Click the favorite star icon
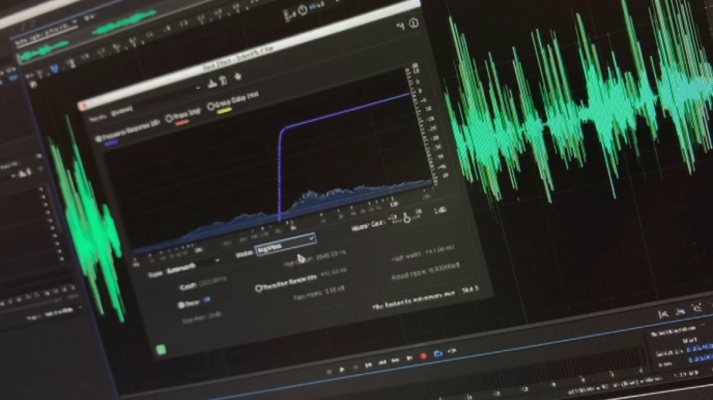The width and height of the screenshot is (713, 400). coord(237,76)
